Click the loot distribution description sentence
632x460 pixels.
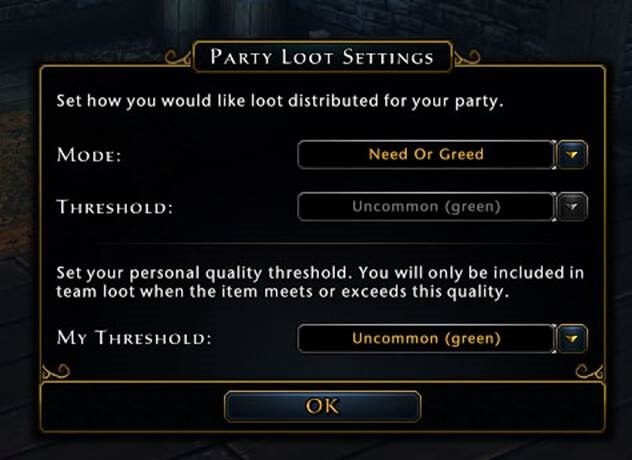280,101
